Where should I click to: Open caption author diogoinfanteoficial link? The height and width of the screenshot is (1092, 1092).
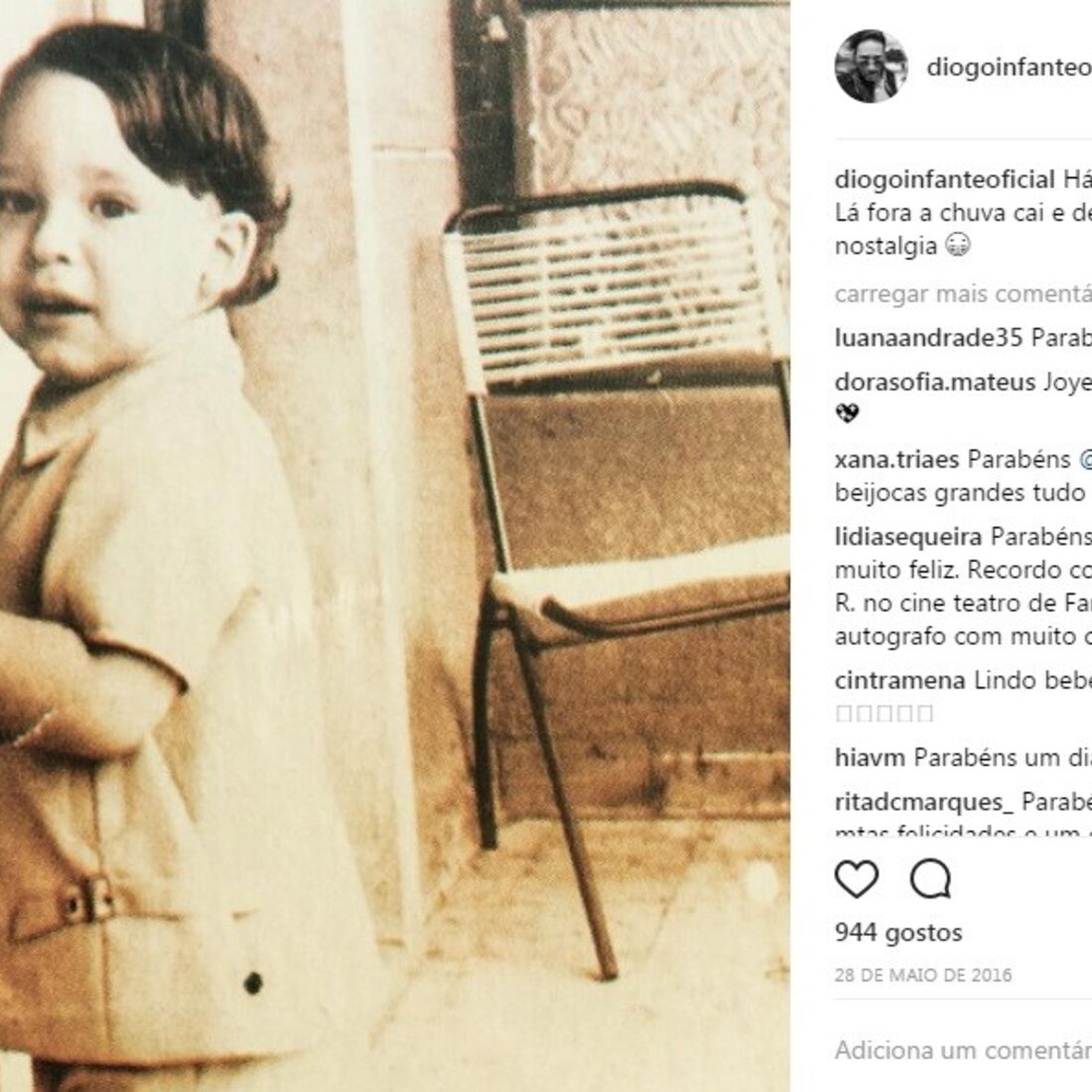tap(945, 179)
